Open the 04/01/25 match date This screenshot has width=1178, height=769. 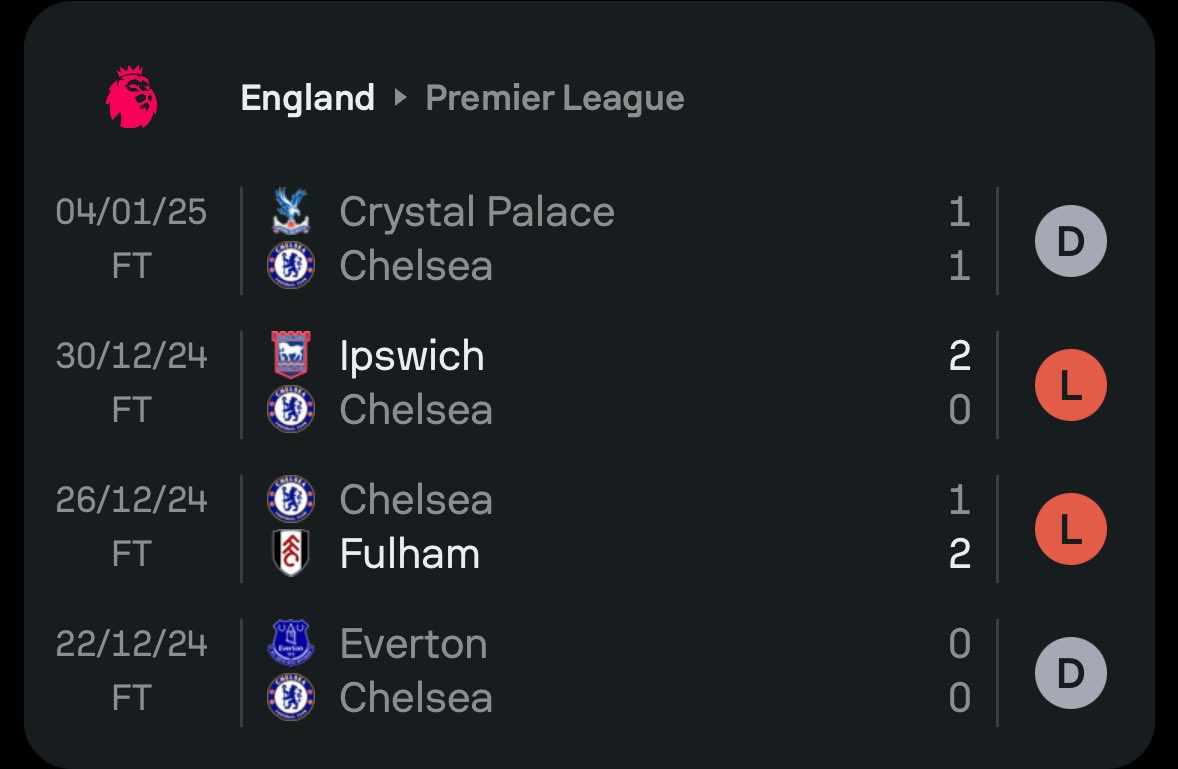click(x=131, y=212)
